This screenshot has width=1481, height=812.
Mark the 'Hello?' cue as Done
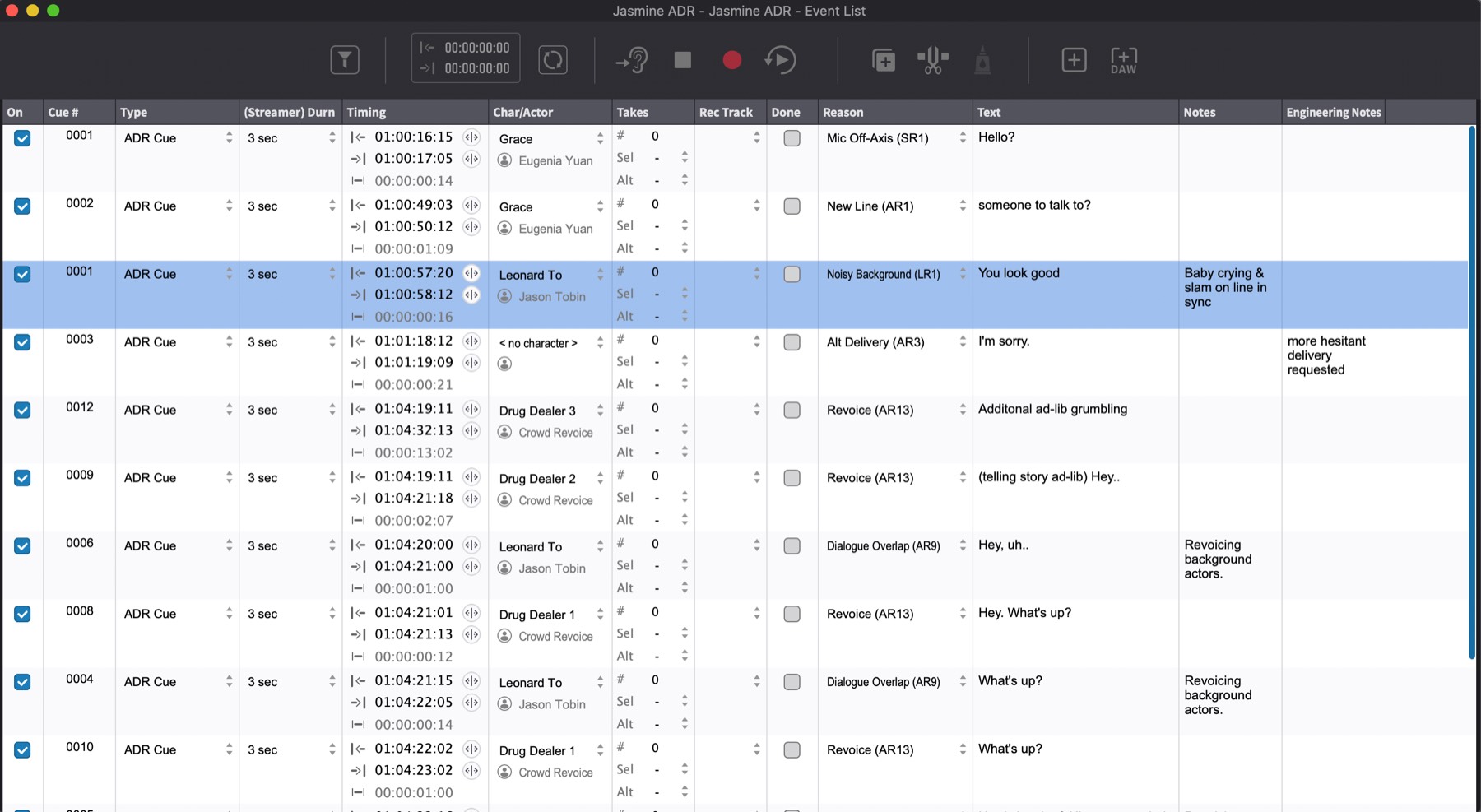pos(792,138)
